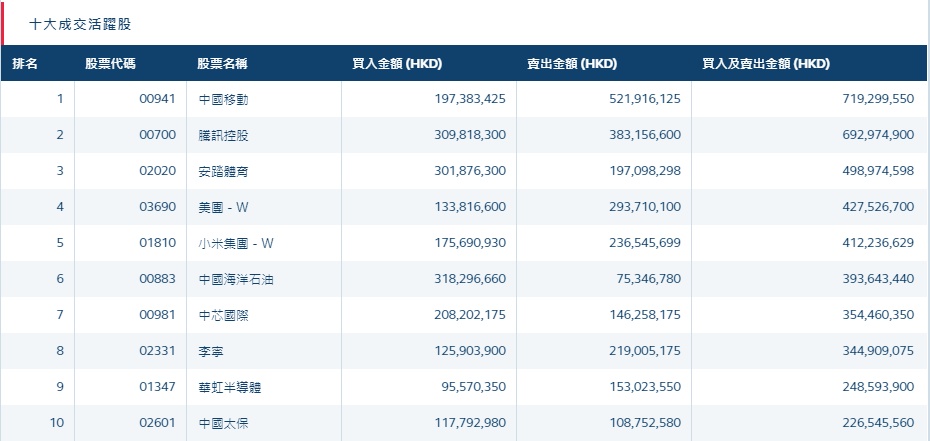Click the 股票代碼 column header
The height and width of the screenshot is (441, 930).
(x=111, y=64)
